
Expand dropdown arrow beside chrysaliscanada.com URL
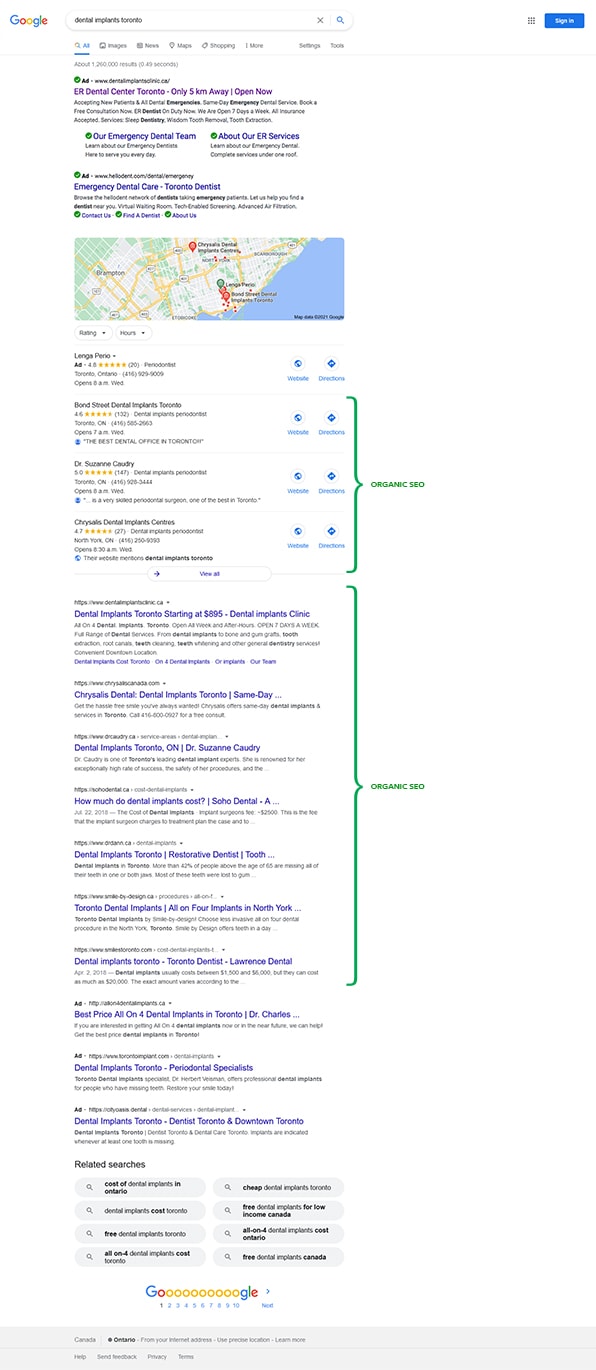tap(164, 683)
